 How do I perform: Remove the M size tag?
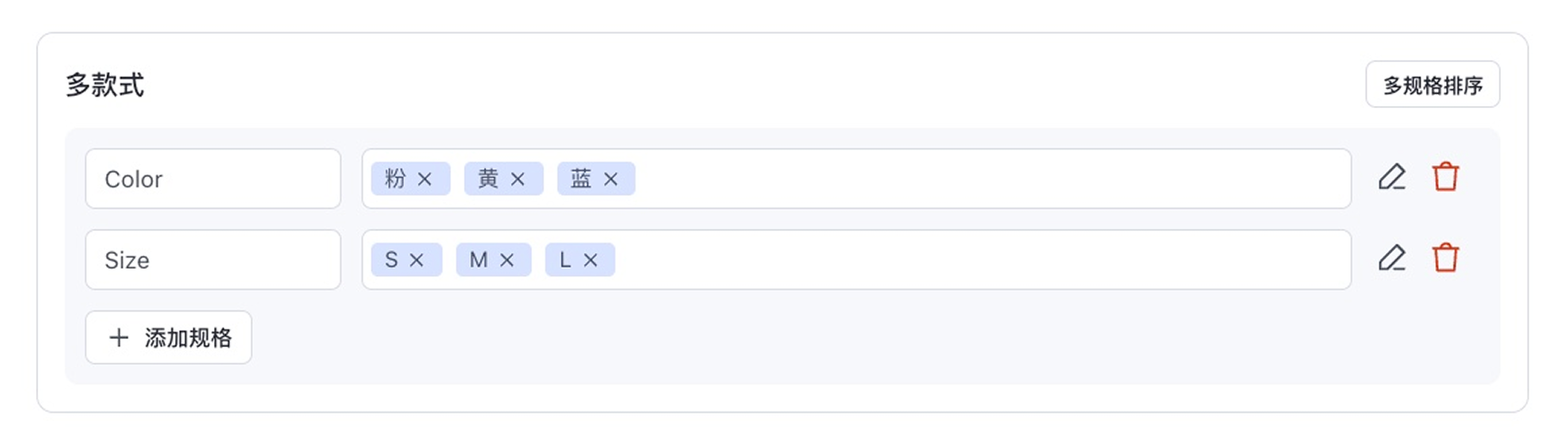[x=506, y=260]
